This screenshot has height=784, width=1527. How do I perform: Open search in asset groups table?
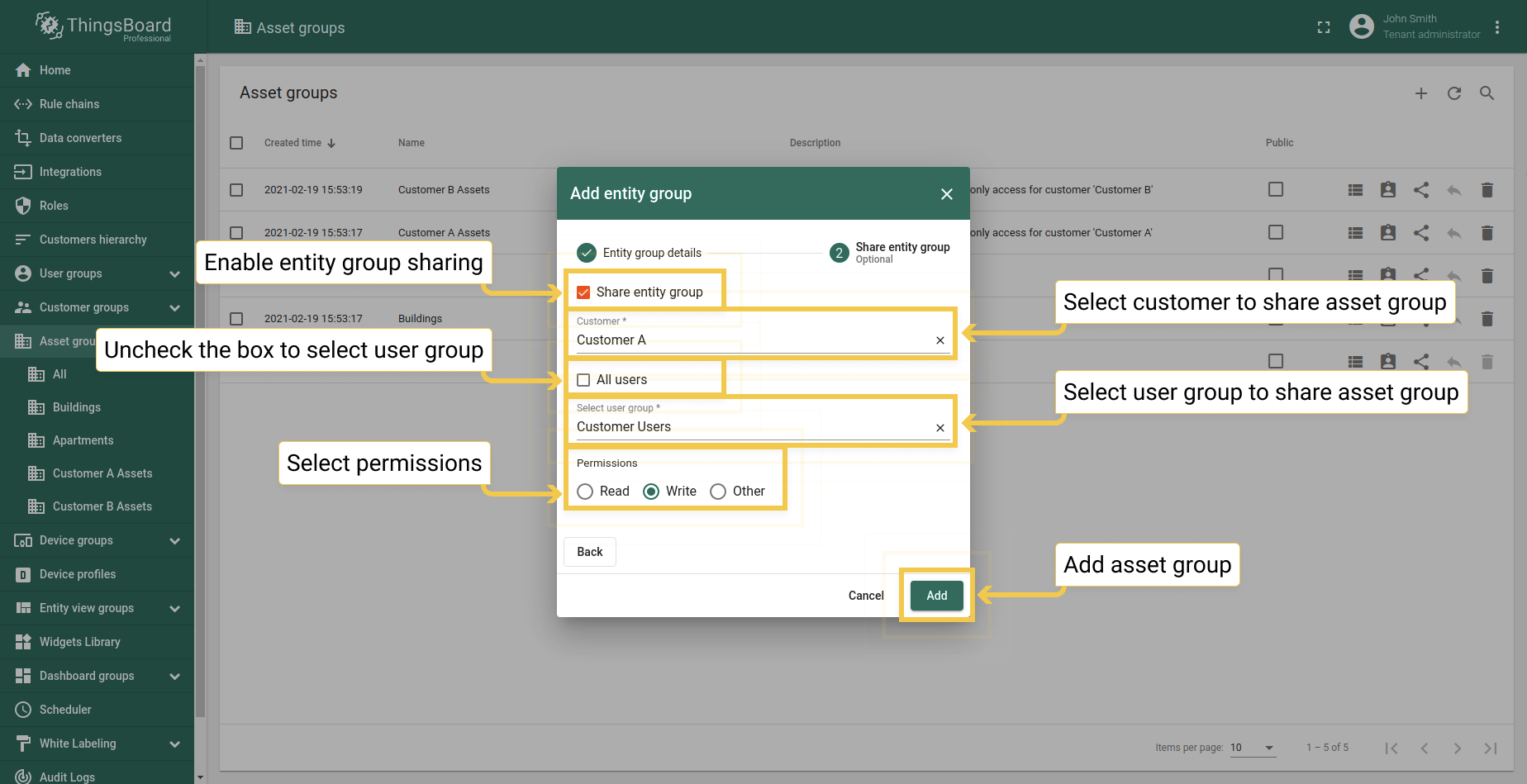1487,93
